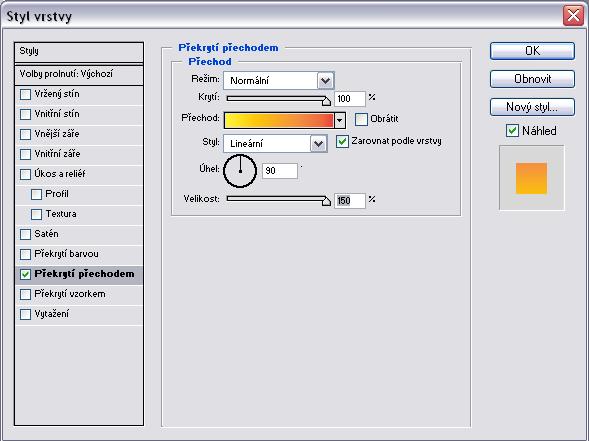Open Volby prolnutí: Výchozí options

pyautogui.click(x=79, y=74)
